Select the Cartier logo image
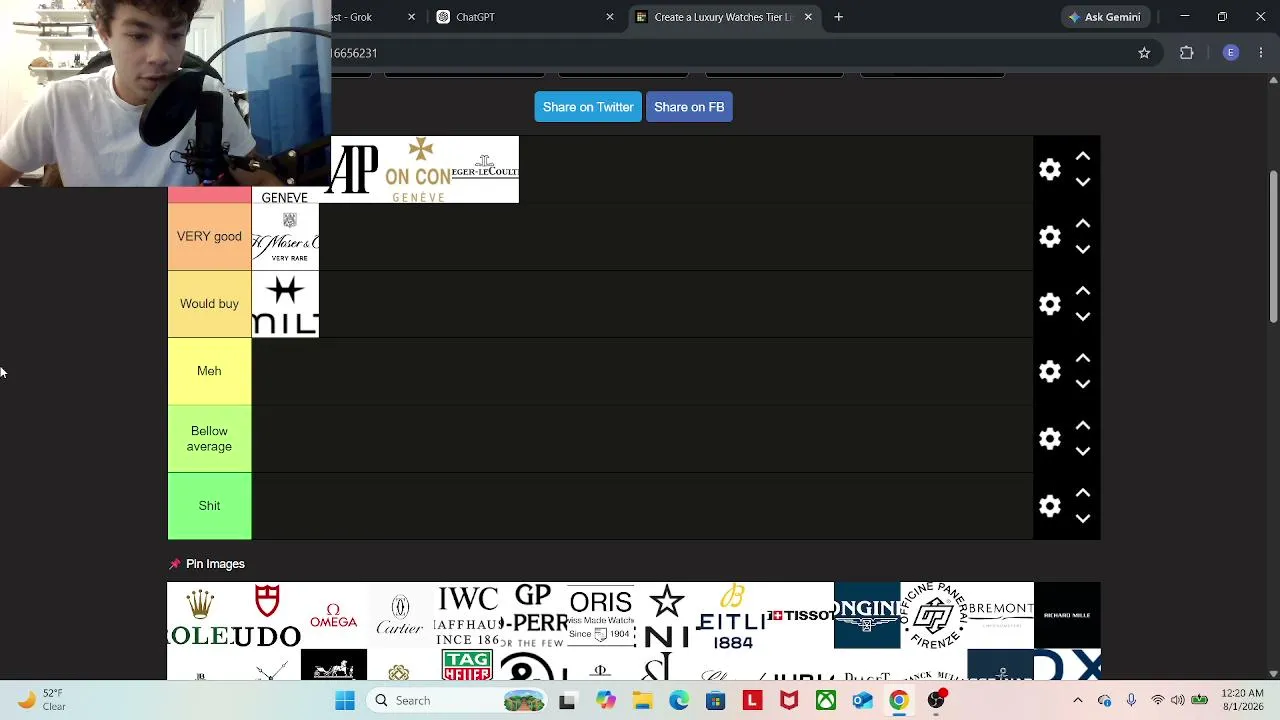1280x720 pixels. pos(400,615)
